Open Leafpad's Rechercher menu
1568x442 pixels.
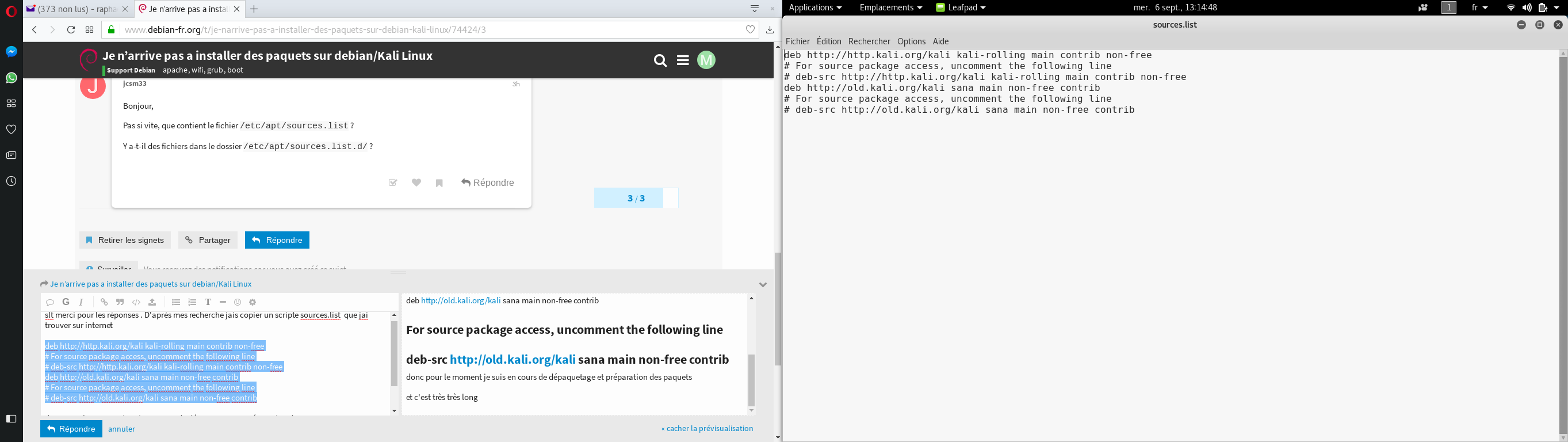point(869,41)
